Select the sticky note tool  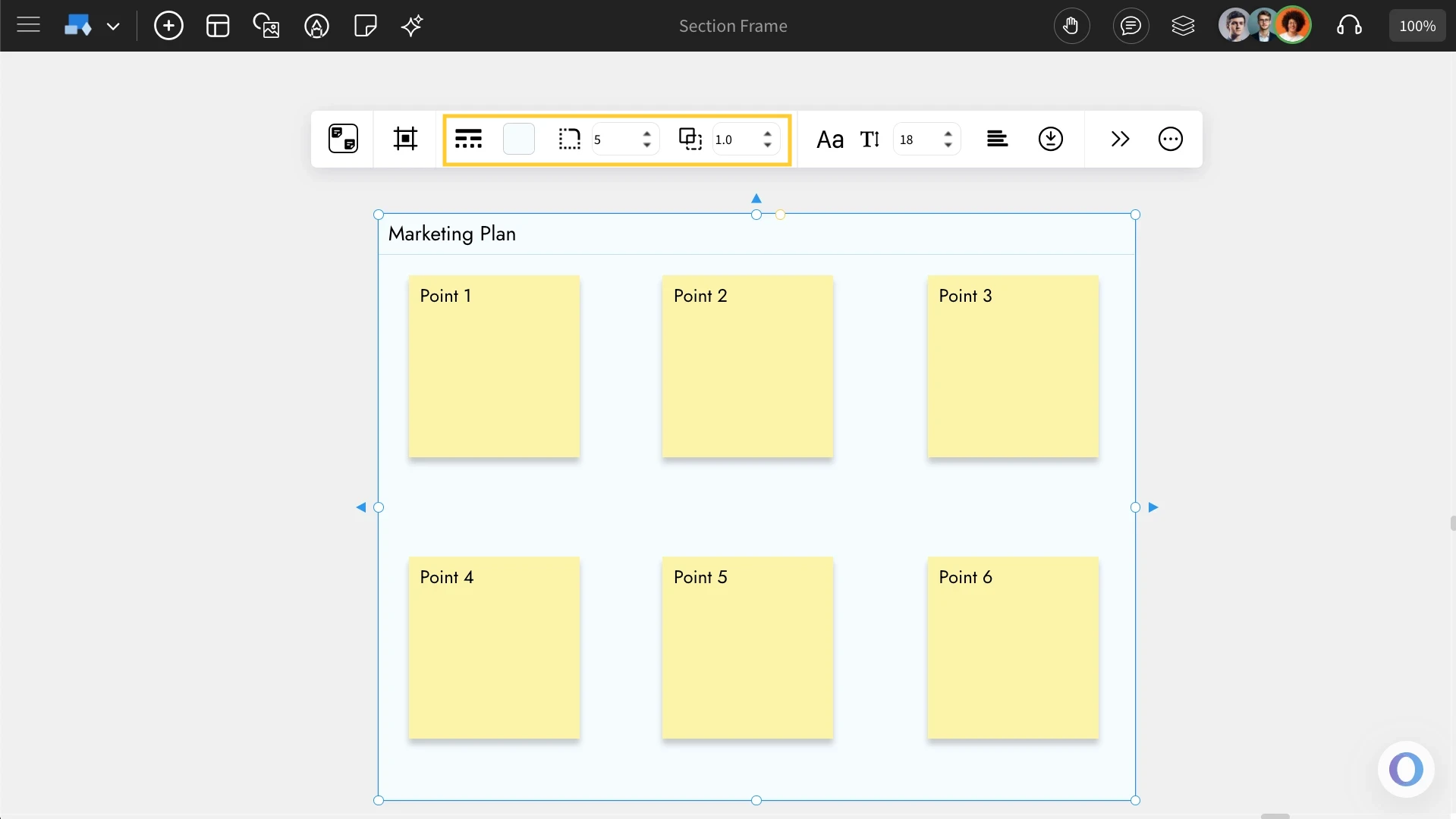pos(365,25)
